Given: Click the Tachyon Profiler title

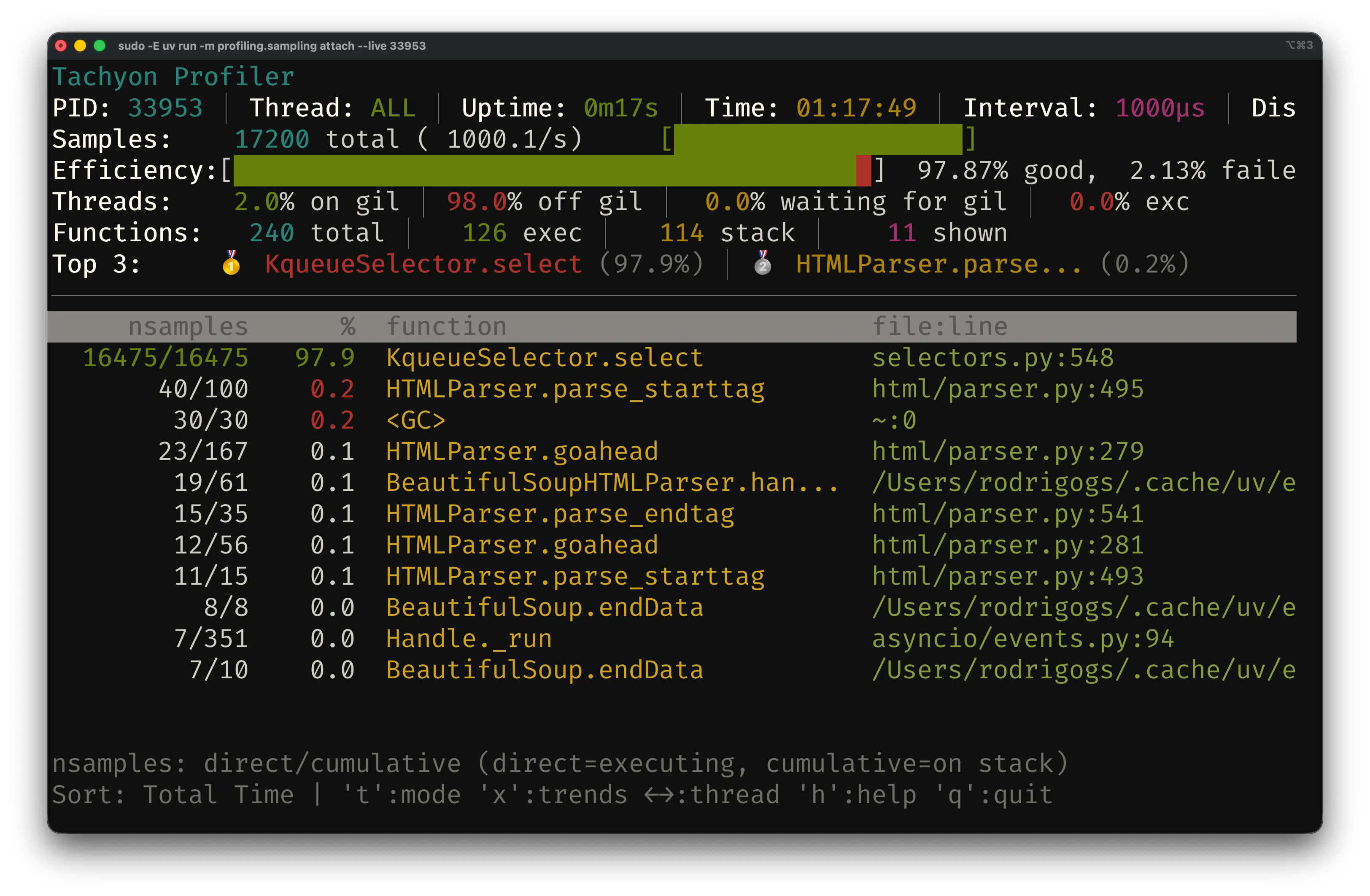Looking at the screenshot, I should click(173, 77).
